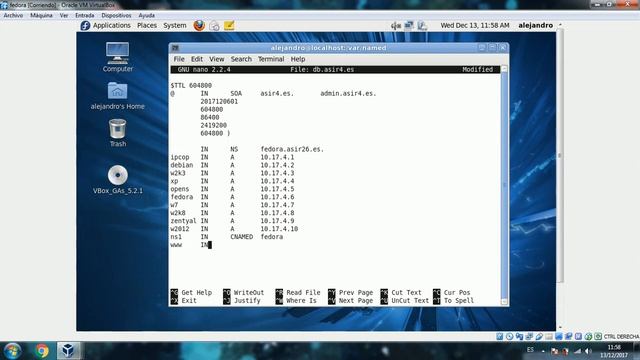
Task: Click the terminal vertical scrollbar
Action: click(504, 185)
